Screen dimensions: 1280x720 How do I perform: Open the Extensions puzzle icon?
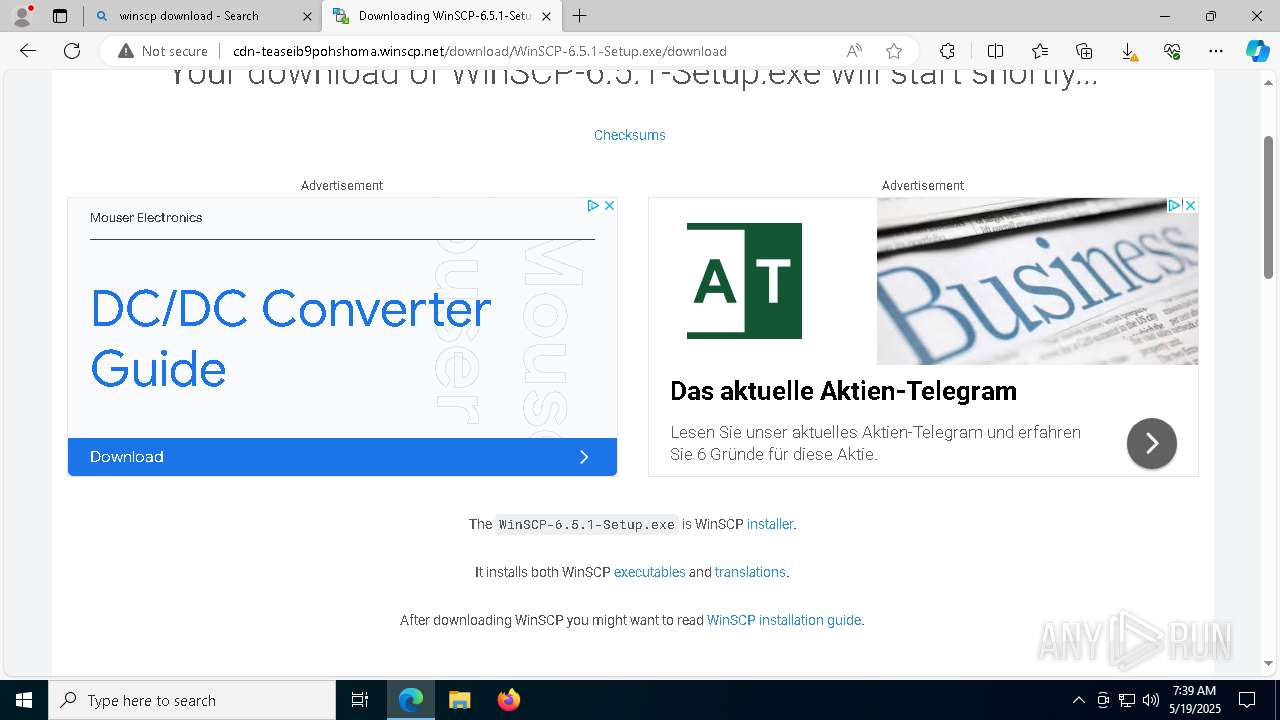[947, 51]
